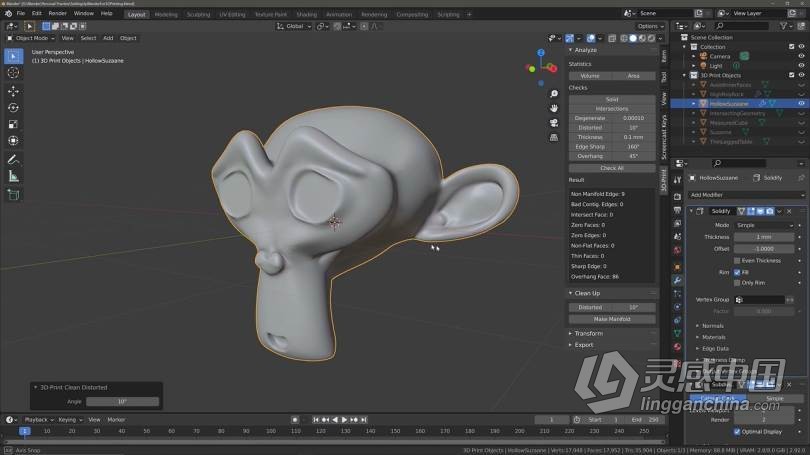Switch perspective/orthographic grid icon
The image size is (810, 455).
[554, 137]
